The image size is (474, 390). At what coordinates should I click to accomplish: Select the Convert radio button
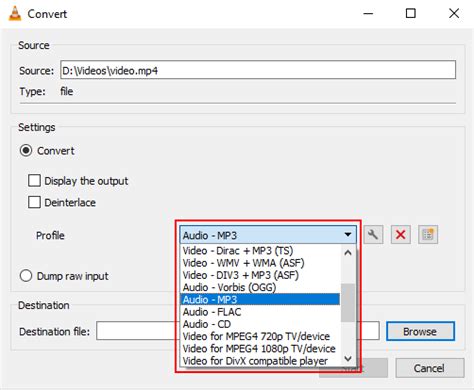26,151
